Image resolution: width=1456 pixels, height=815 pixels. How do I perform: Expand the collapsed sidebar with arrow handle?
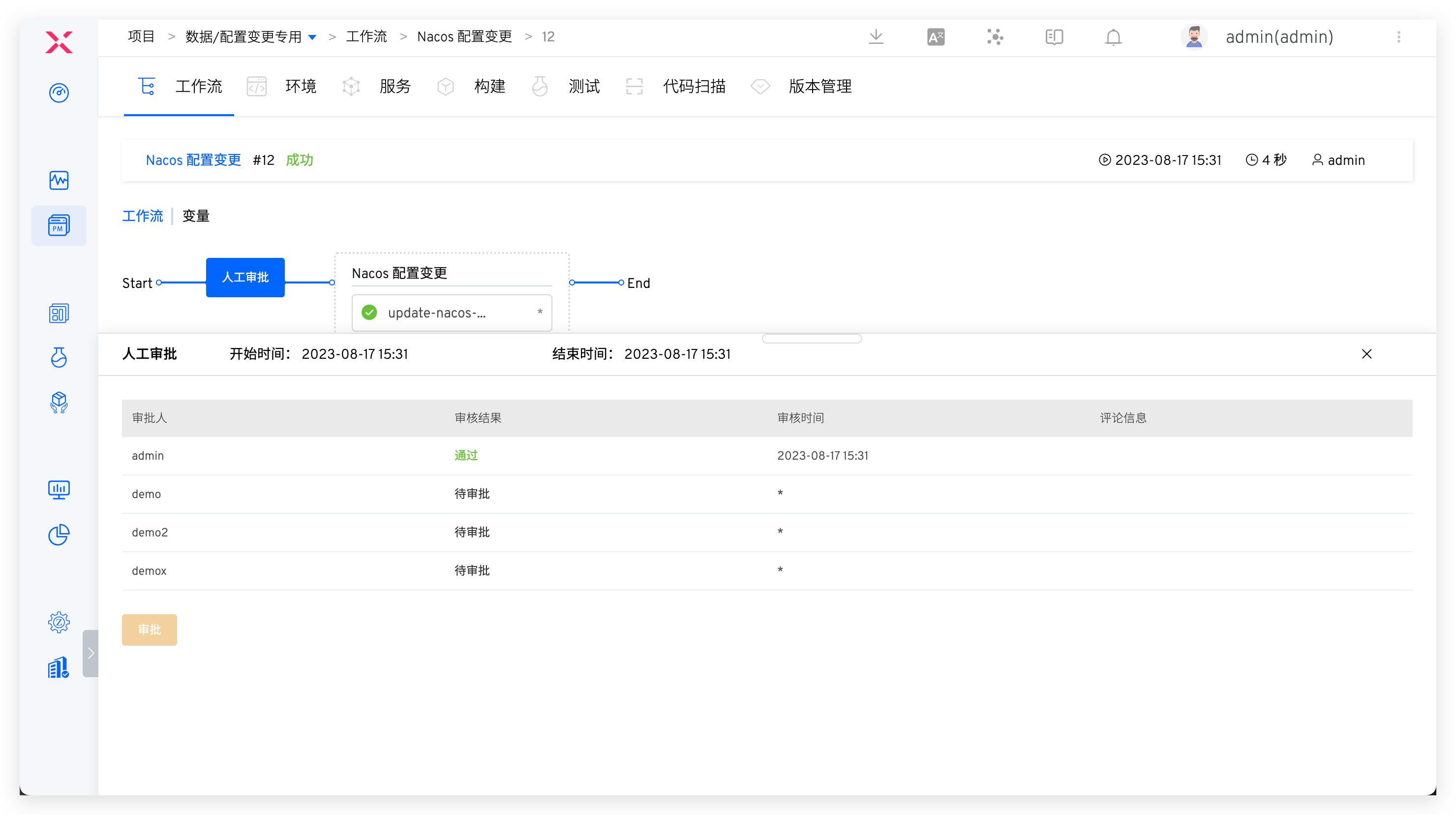[91, 653]
